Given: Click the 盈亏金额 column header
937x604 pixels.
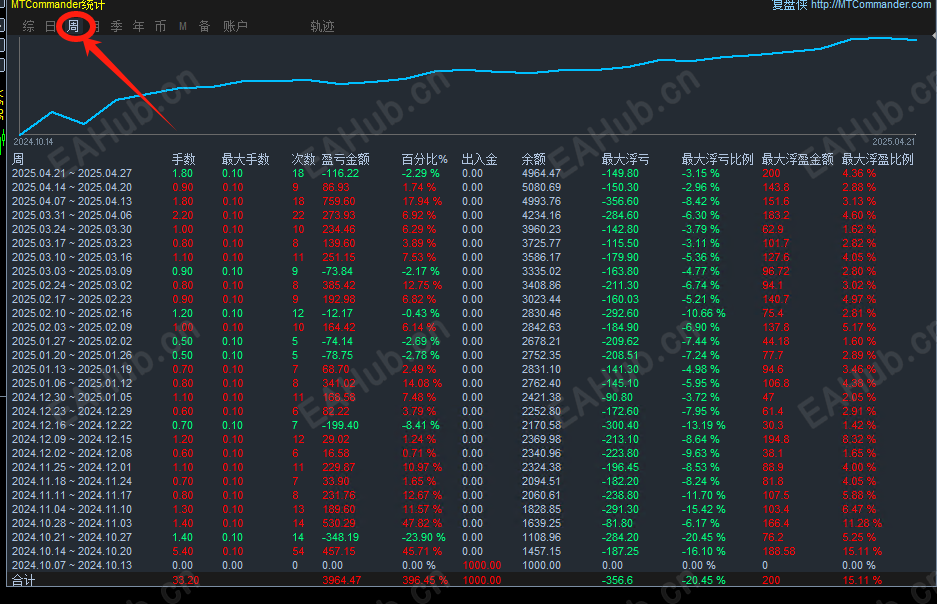Looking at the screenshot, I should point(345,160).
